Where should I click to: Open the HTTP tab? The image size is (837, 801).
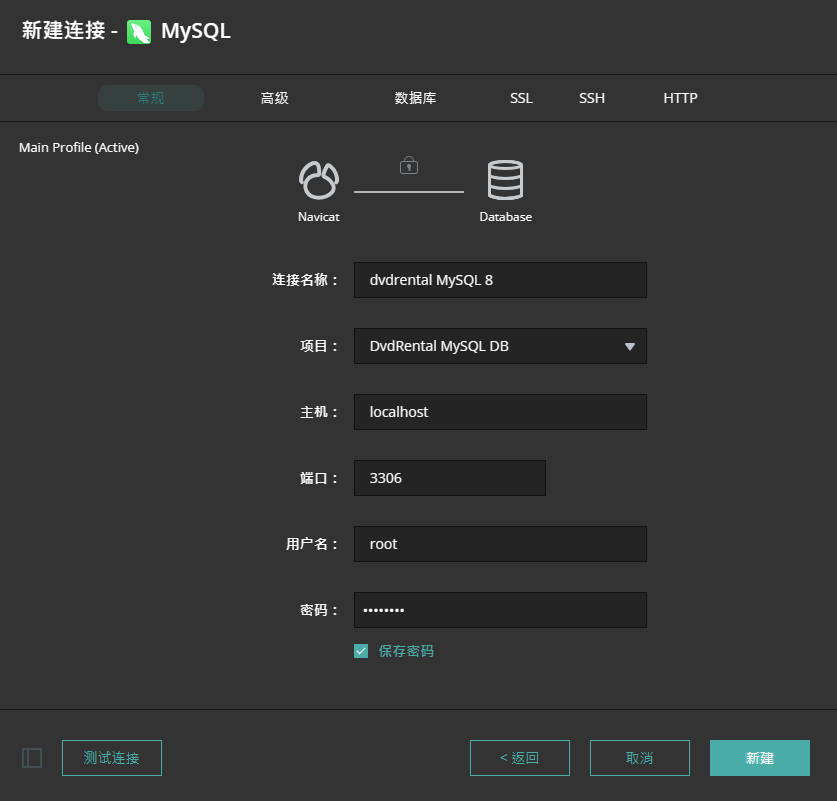(680, 98)
